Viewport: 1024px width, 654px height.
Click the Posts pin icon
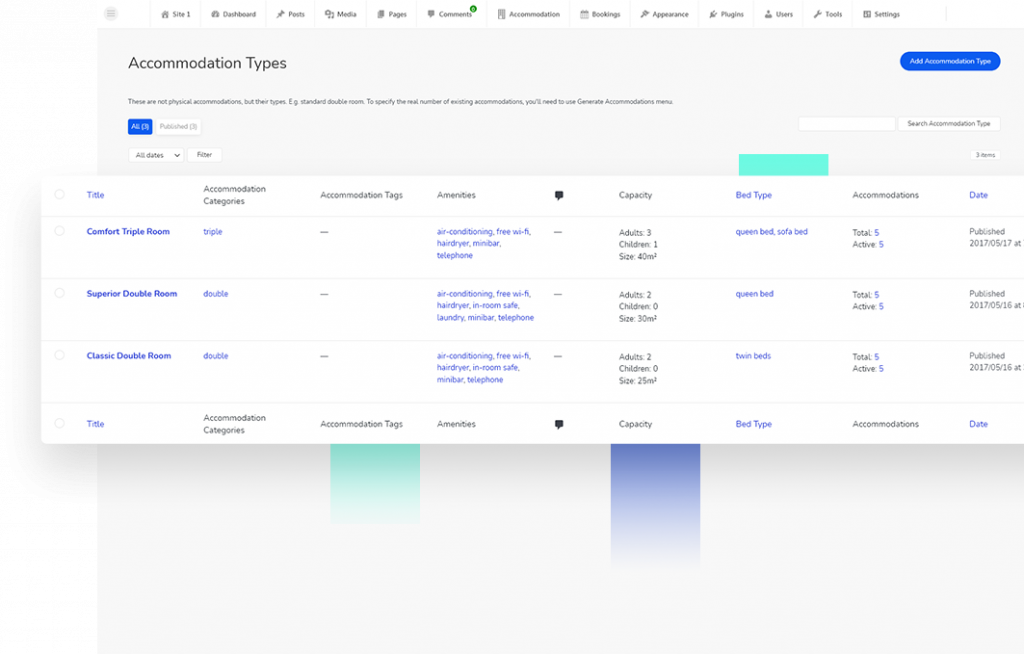click(281, 14)
